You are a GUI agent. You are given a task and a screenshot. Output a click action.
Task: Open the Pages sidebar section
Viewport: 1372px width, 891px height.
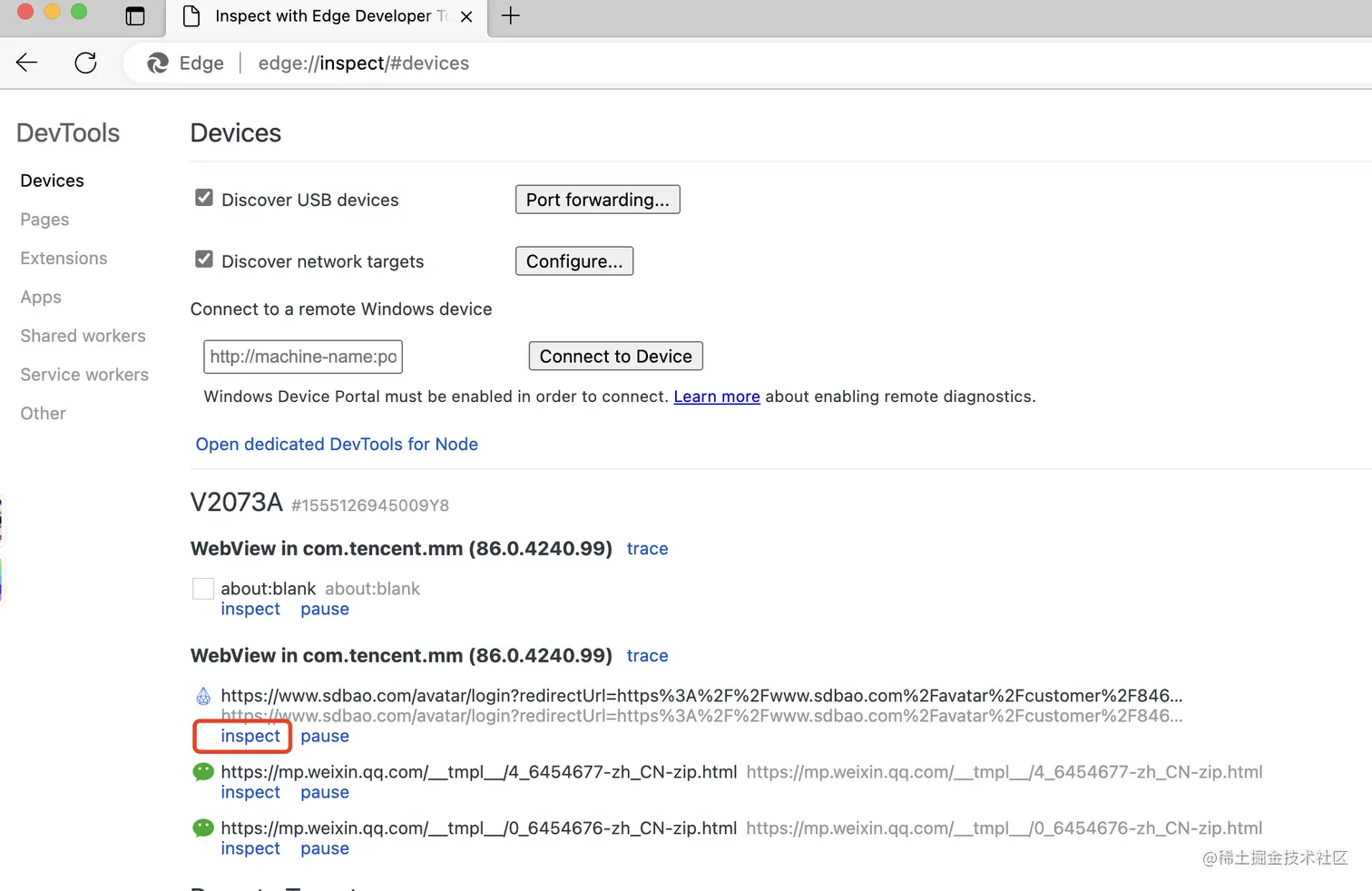coord(44,220)
